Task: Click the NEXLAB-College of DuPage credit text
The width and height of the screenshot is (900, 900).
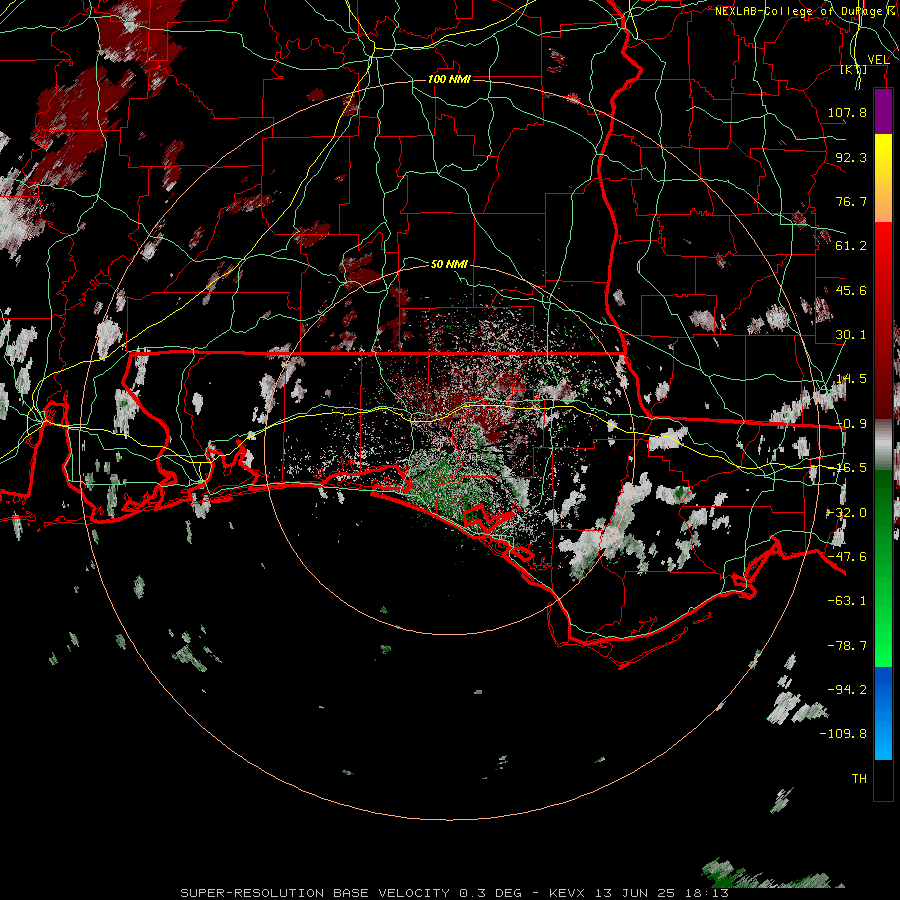Action: [x=802, y=11]
